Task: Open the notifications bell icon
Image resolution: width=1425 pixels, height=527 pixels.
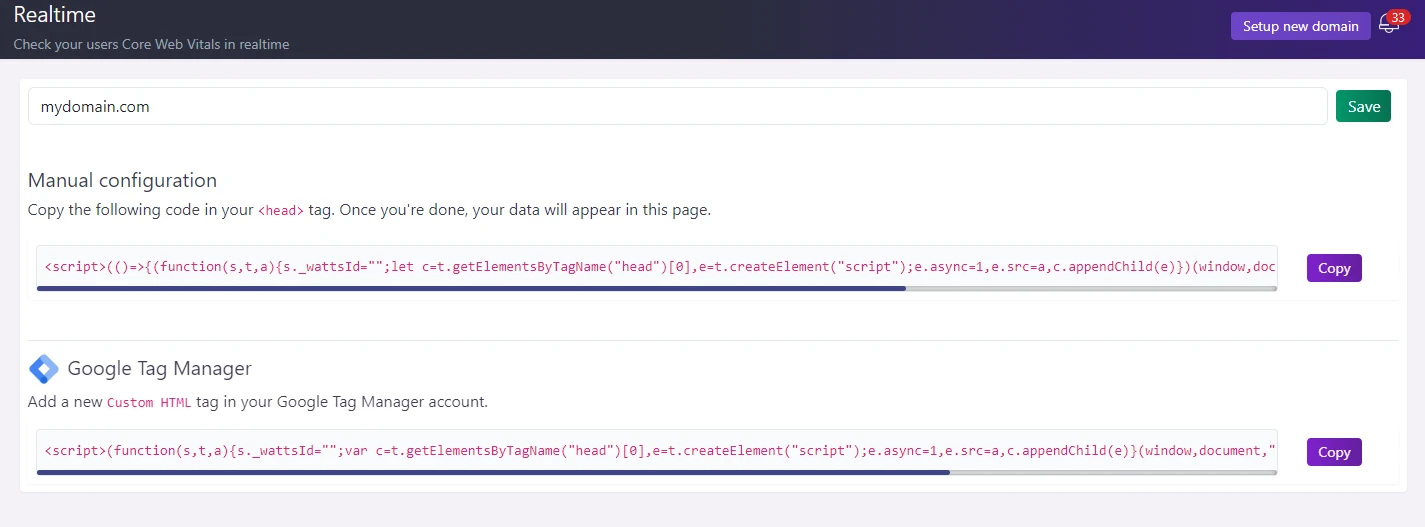Action: click(1388, 25)
